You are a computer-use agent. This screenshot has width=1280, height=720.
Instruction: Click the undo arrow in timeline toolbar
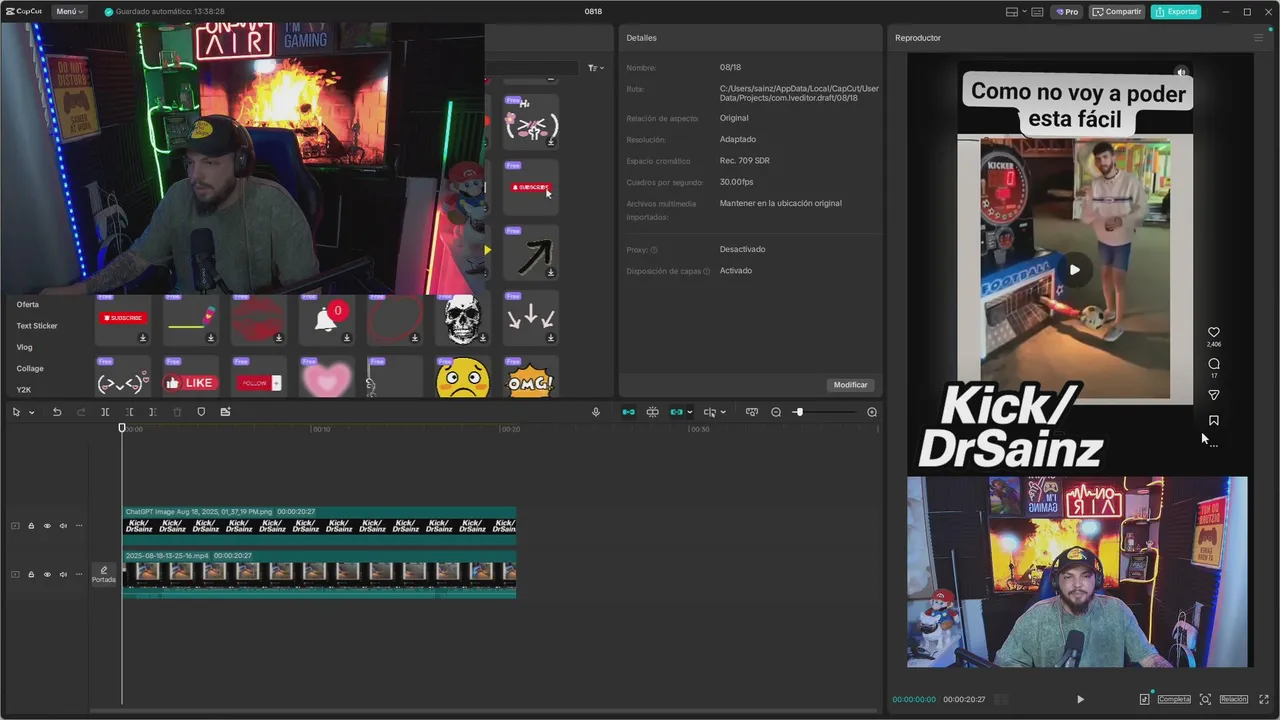[x=57, y=412]
